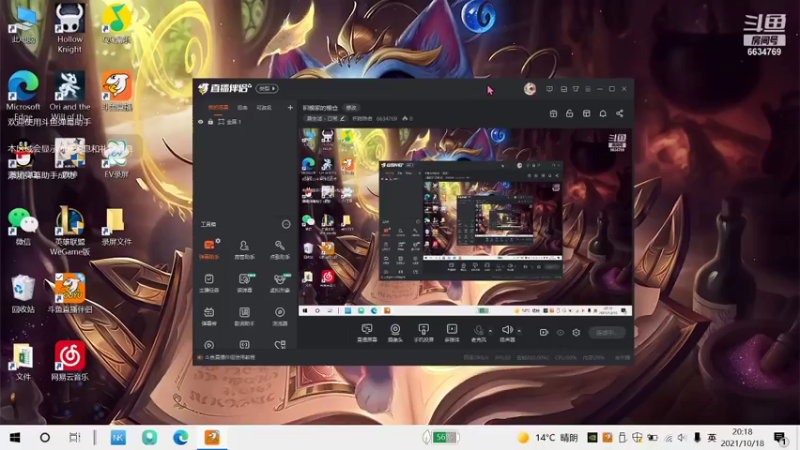Open the hamburger menu in the companion title bar

tap(588, 89)
